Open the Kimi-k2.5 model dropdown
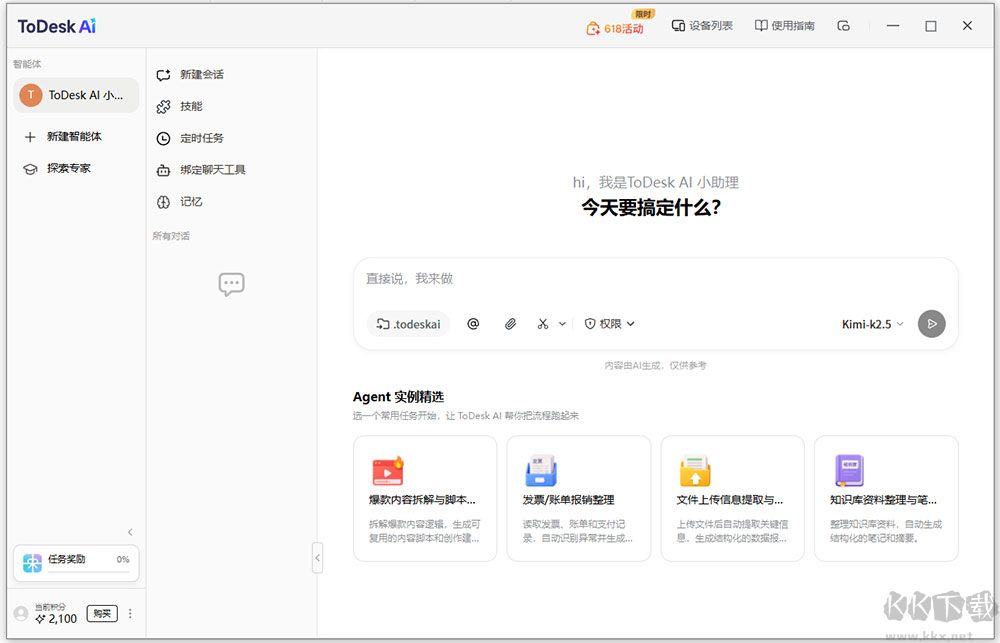Screen dimensions: 1000x643 click(x=872, y=324)
